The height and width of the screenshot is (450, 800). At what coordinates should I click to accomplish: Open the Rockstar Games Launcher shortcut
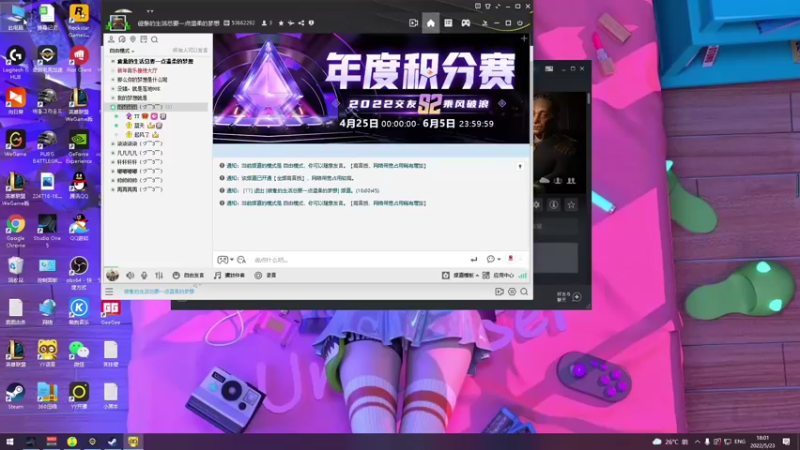point(79,20)
